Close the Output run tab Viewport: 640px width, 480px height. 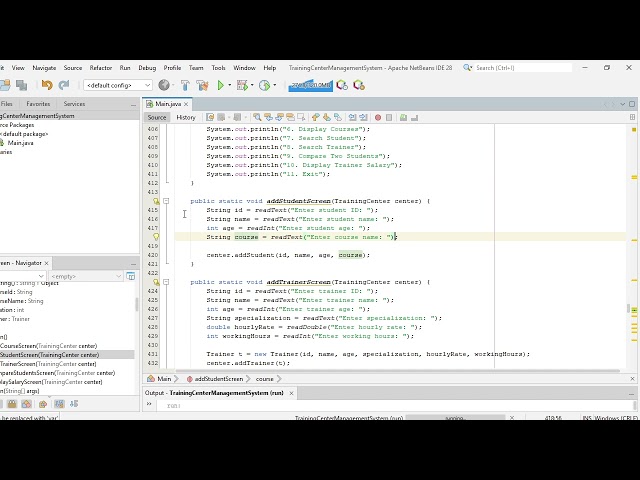tap(291, 393)
